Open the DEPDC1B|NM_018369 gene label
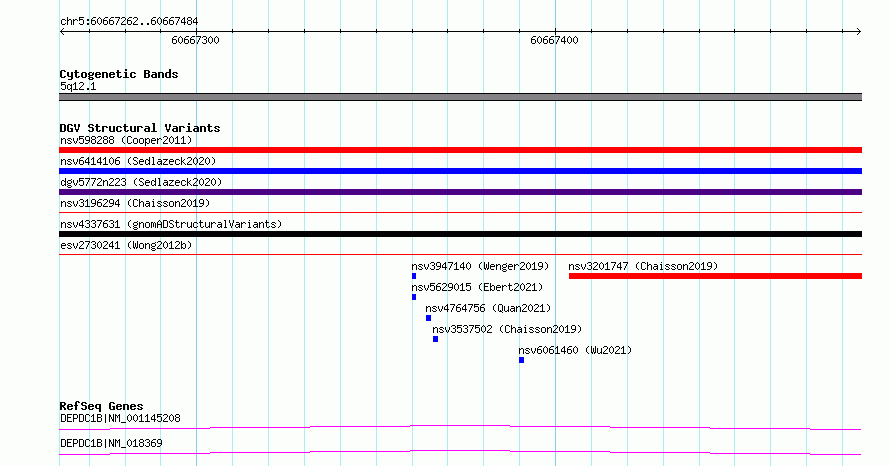The width and height of the screenshot is (890, 466). pos(111,443)
